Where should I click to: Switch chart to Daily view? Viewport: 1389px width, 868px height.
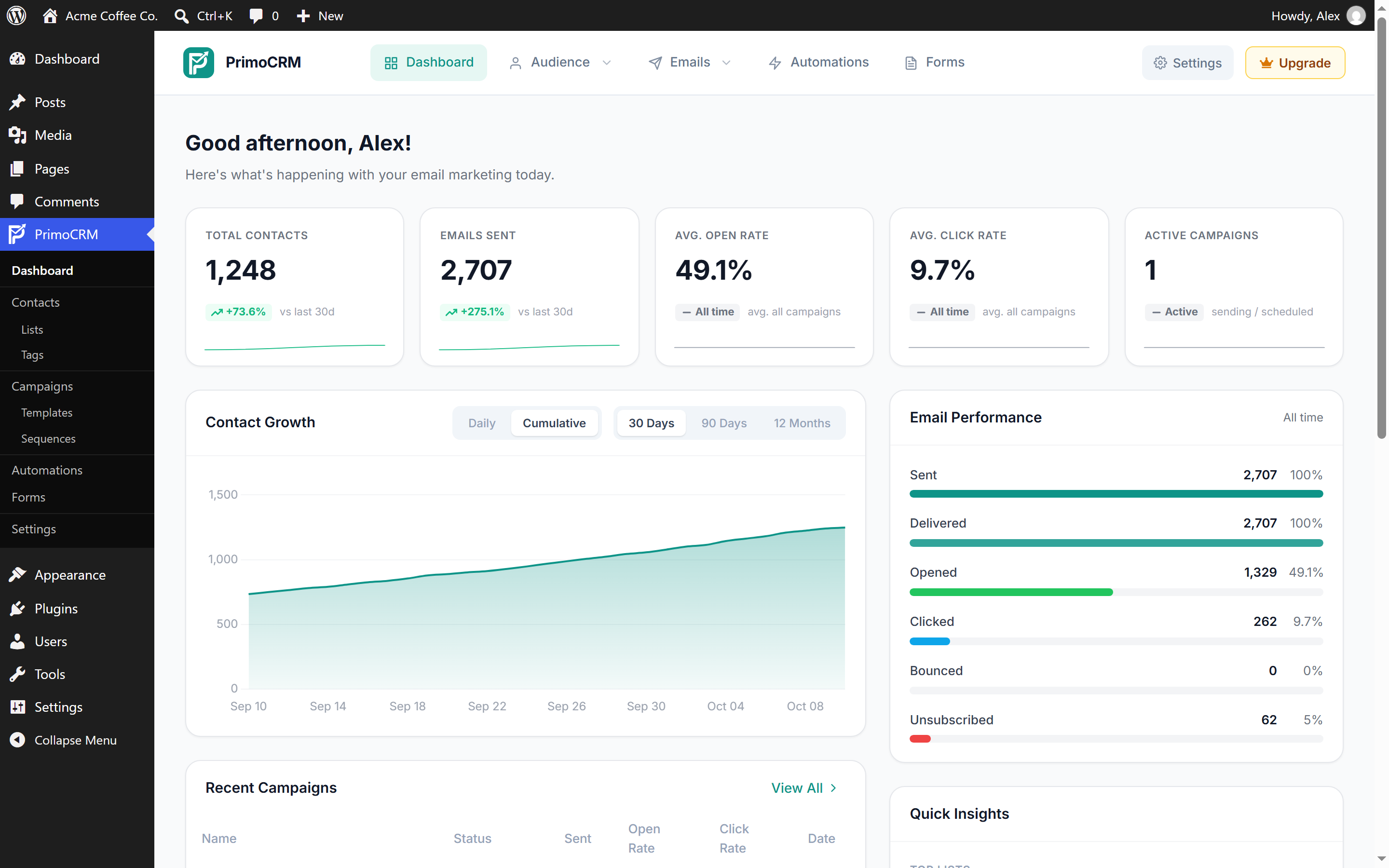pyautogui.click(x=481, y=423)
